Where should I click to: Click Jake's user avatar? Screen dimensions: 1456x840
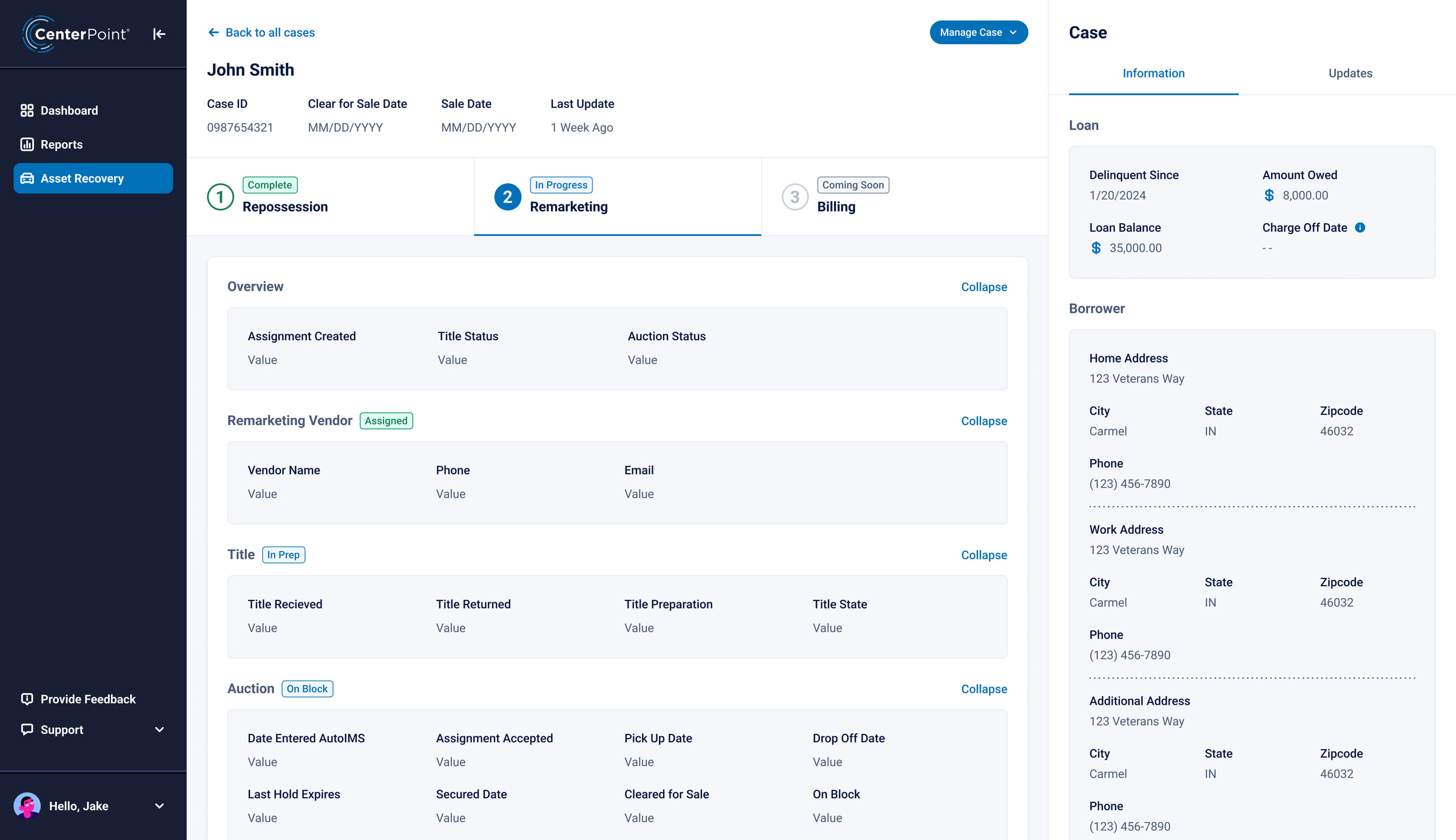pos(27,806)
